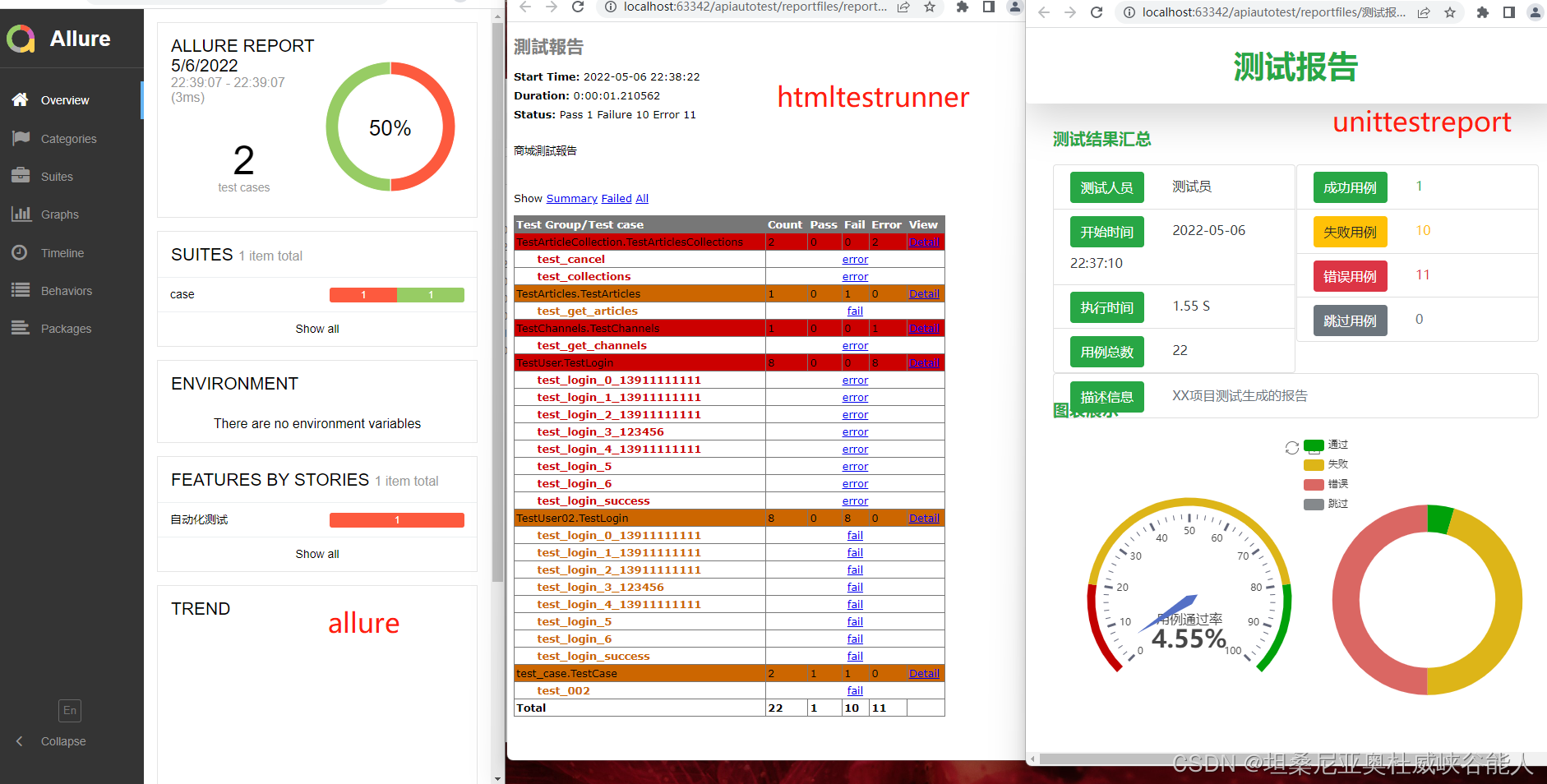This screenshot has width=1547, height=784.
Task: Click Failed link in htmltestrunner report
Action: pyautogui.click(x=616, y=199)
